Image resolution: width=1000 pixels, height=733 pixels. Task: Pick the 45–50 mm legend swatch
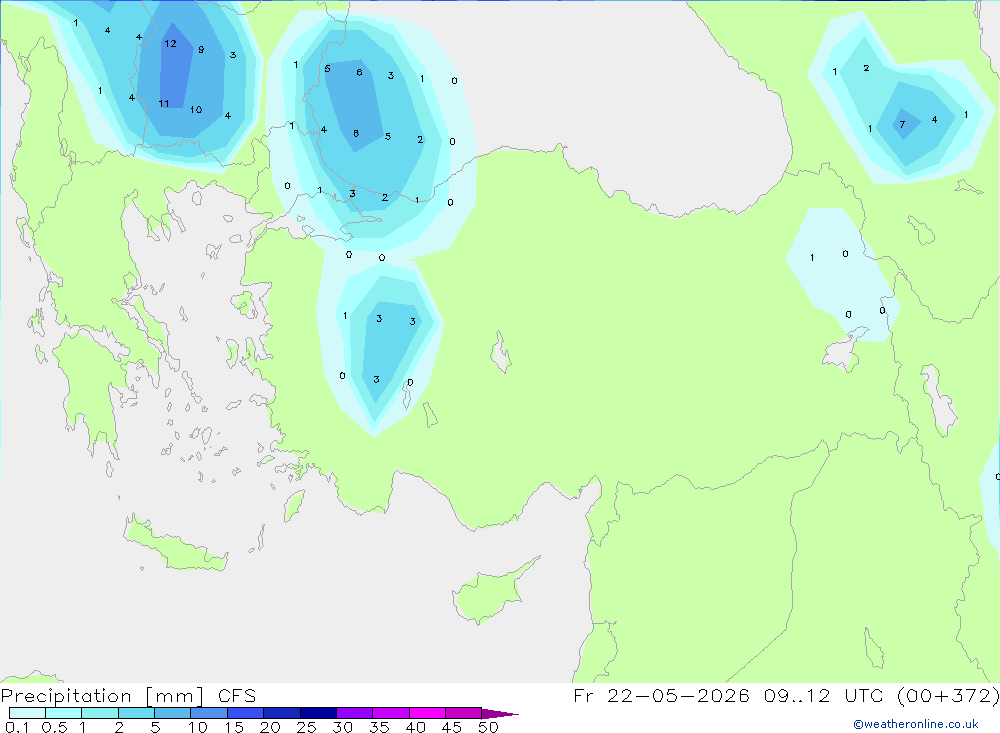[x=464, y=713]
